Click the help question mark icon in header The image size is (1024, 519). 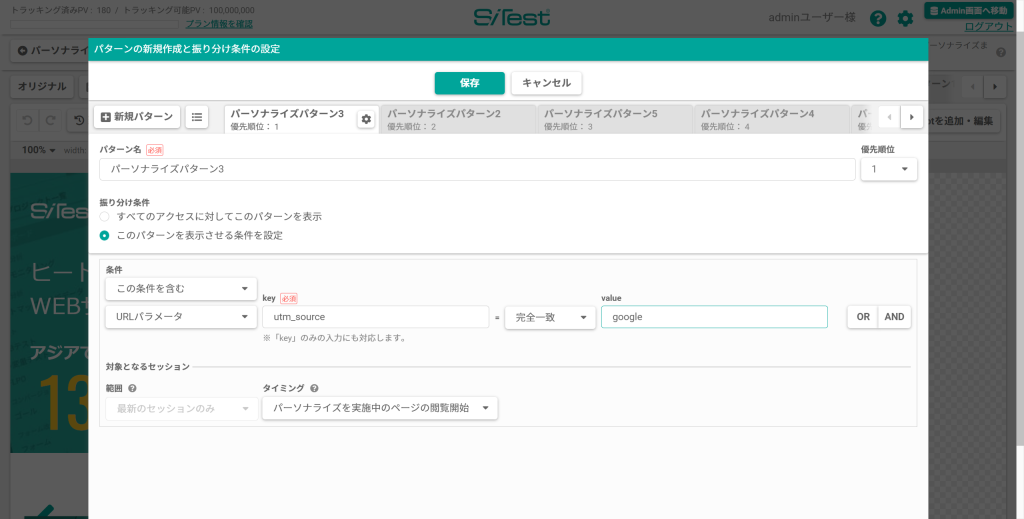[878, 18]
